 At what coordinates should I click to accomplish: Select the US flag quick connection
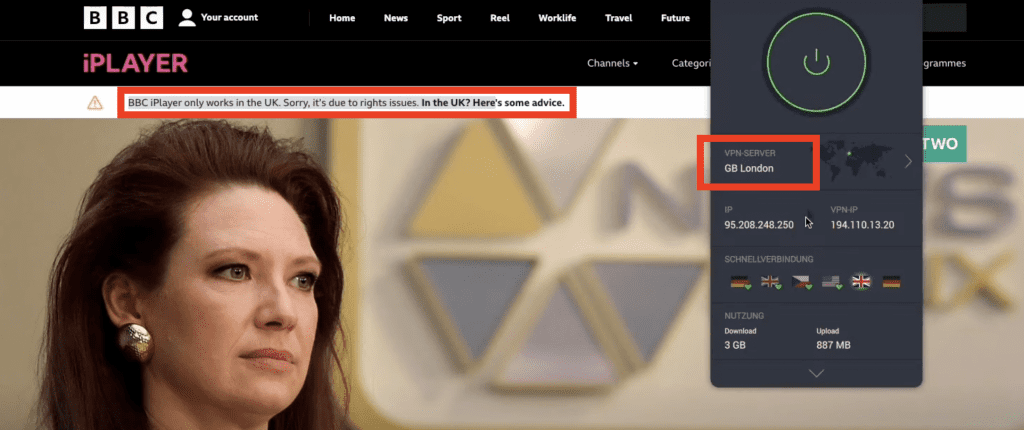coord(831,282)
